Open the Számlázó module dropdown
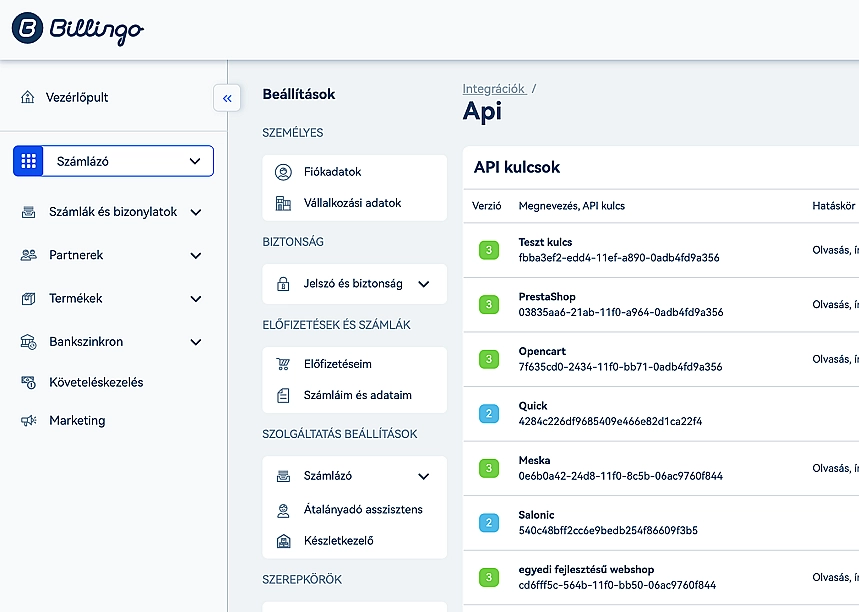This screenshot has height=612, width=859. pos(113,161)
